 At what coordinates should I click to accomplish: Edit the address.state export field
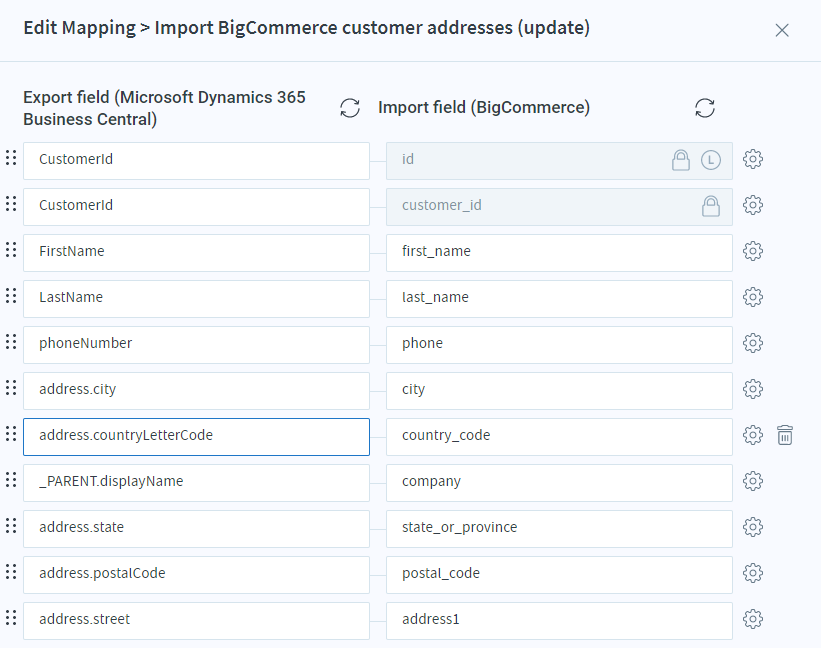tap(196, 529)
